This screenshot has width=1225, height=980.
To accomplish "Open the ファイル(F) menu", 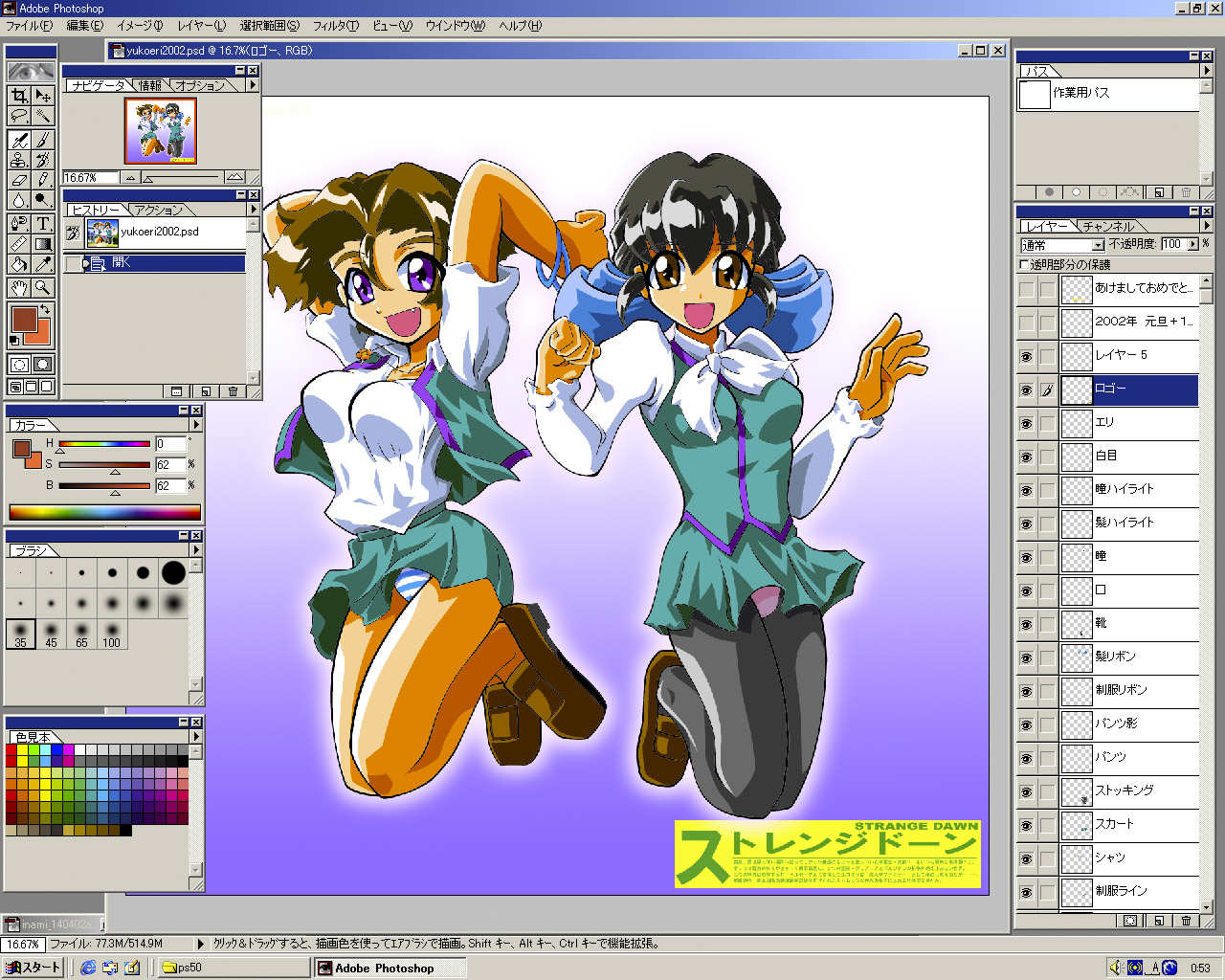I will coord(30,26).
